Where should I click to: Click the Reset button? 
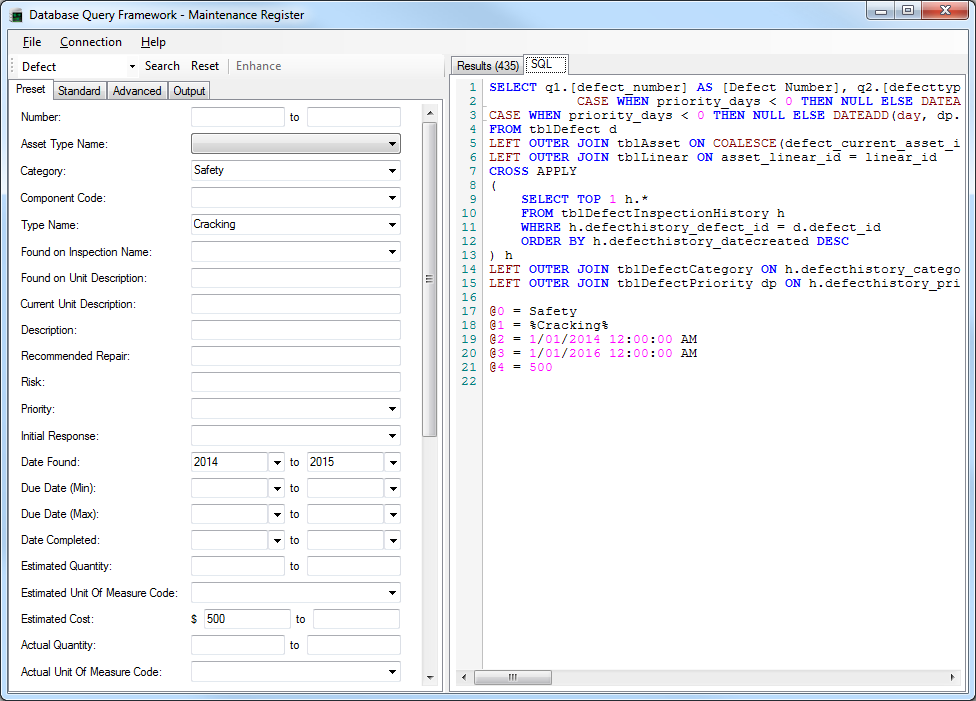click(205, 66)
